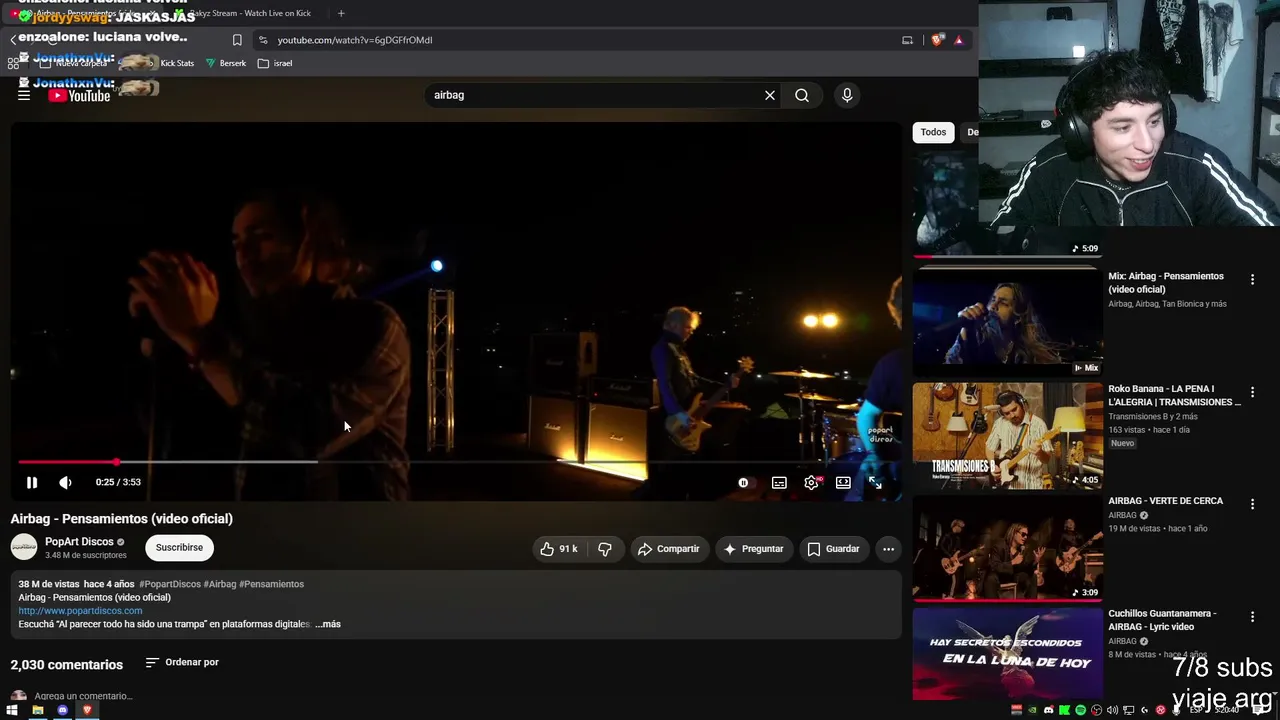1280x720 pixels.
Task: Open the Windows Start menu
Action: 12,710
